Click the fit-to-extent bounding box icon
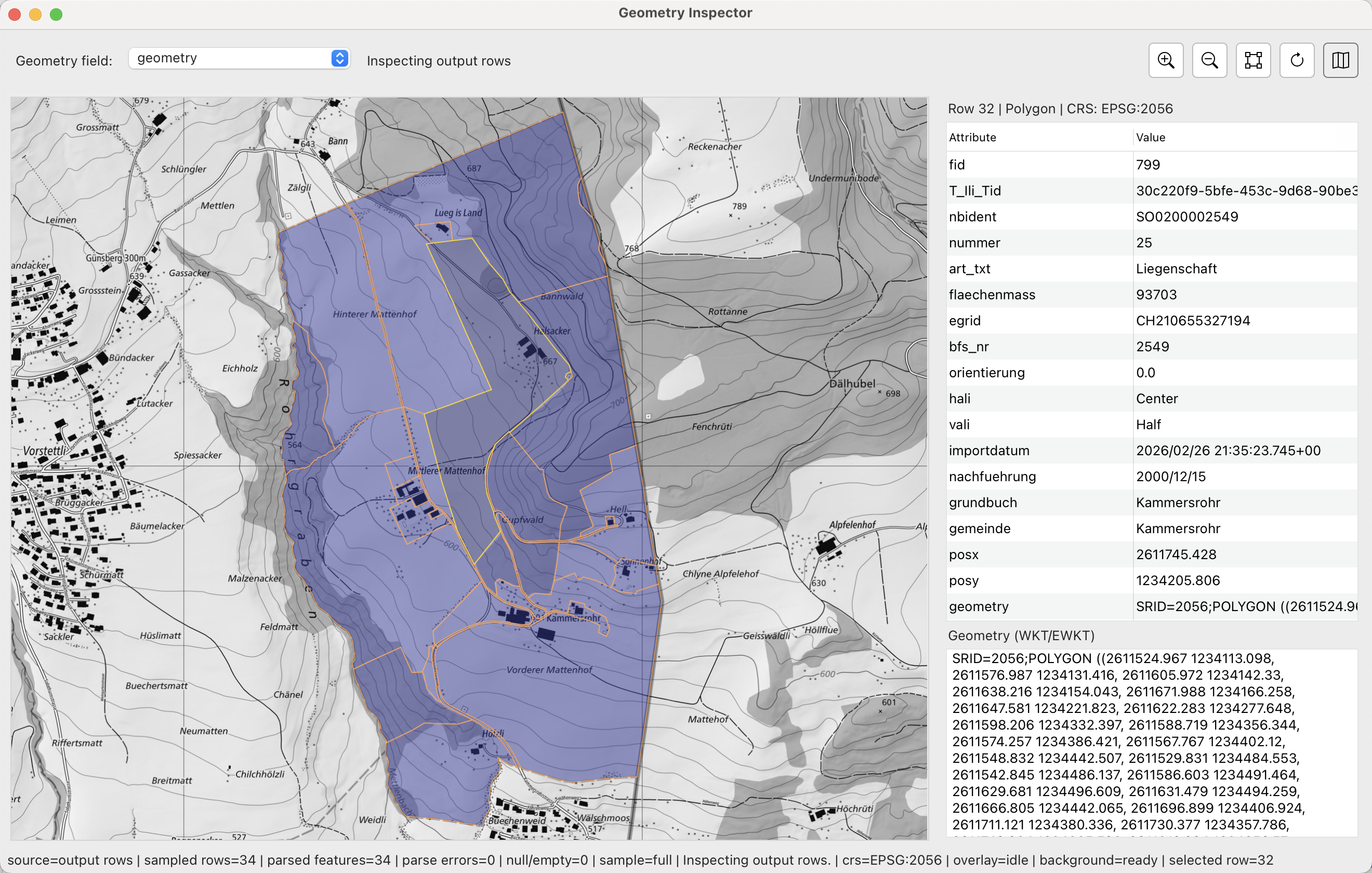Image resolution: width=1372 pixels, height=873 pixels. tap(1253, 60)
